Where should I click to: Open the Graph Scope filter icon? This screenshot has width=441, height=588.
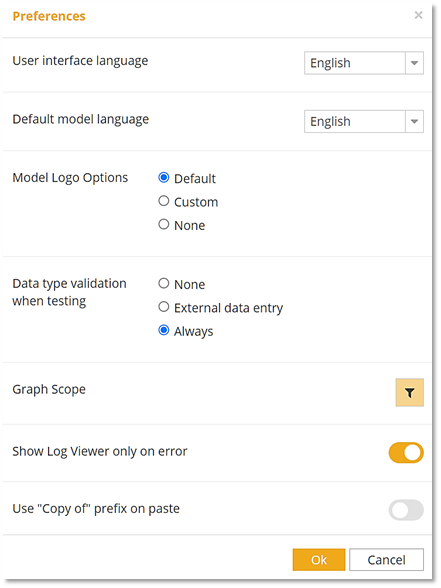[410, 392]
